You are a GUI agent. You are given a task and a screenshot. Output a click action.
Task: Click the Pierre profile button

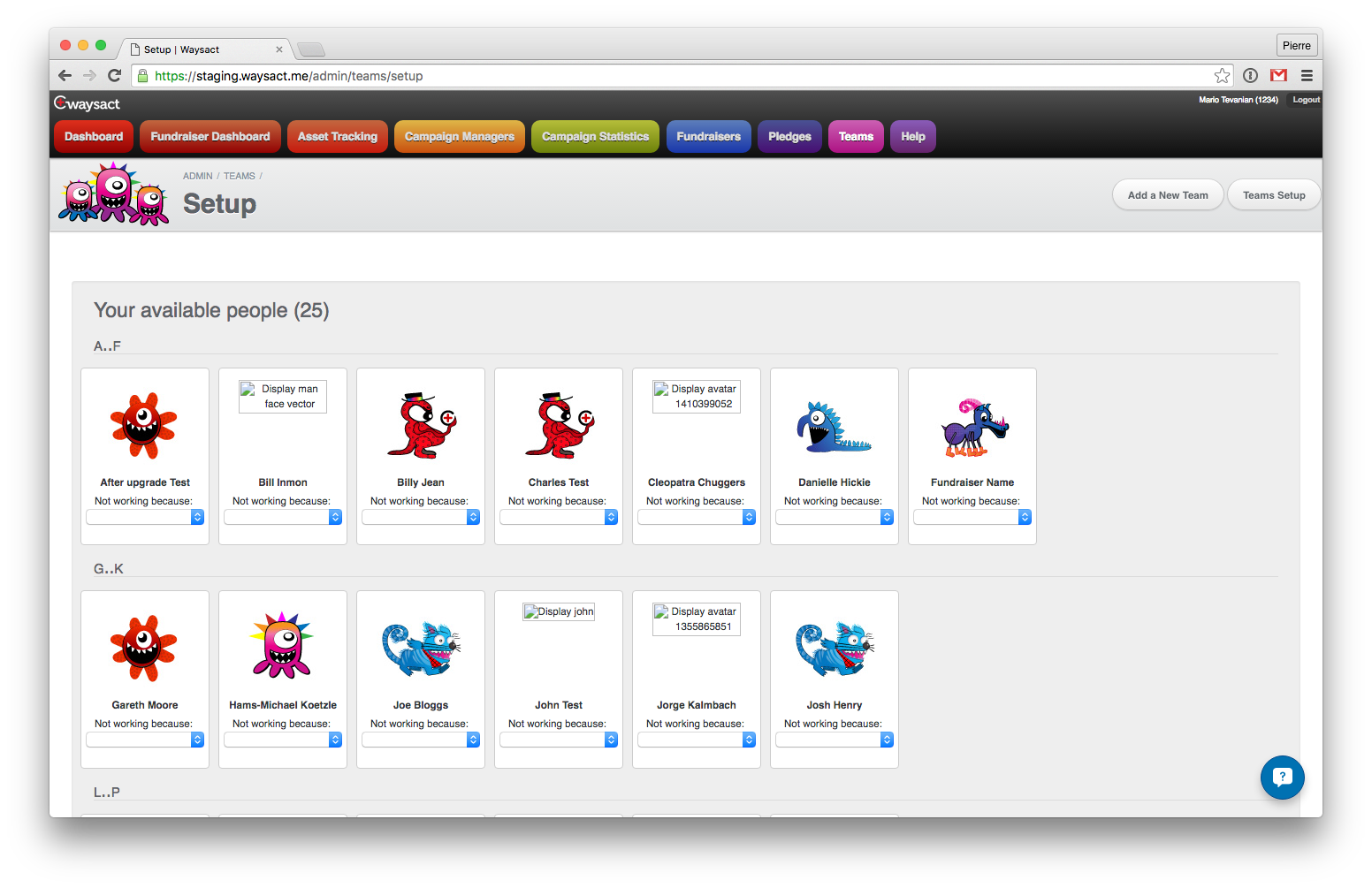click(x=1297, y=46)
